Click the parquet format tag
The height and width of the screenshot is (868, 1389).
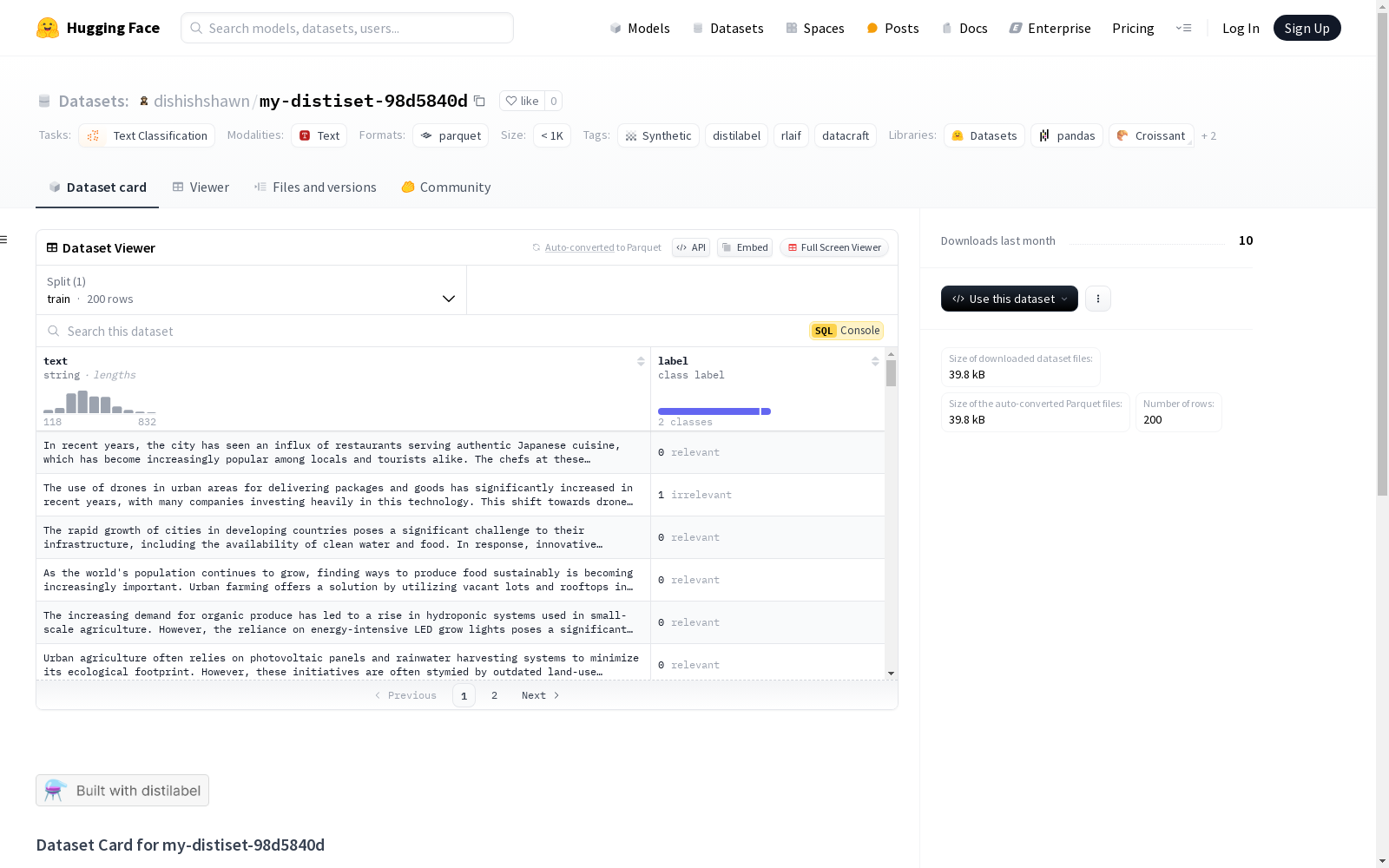point(451,135)
